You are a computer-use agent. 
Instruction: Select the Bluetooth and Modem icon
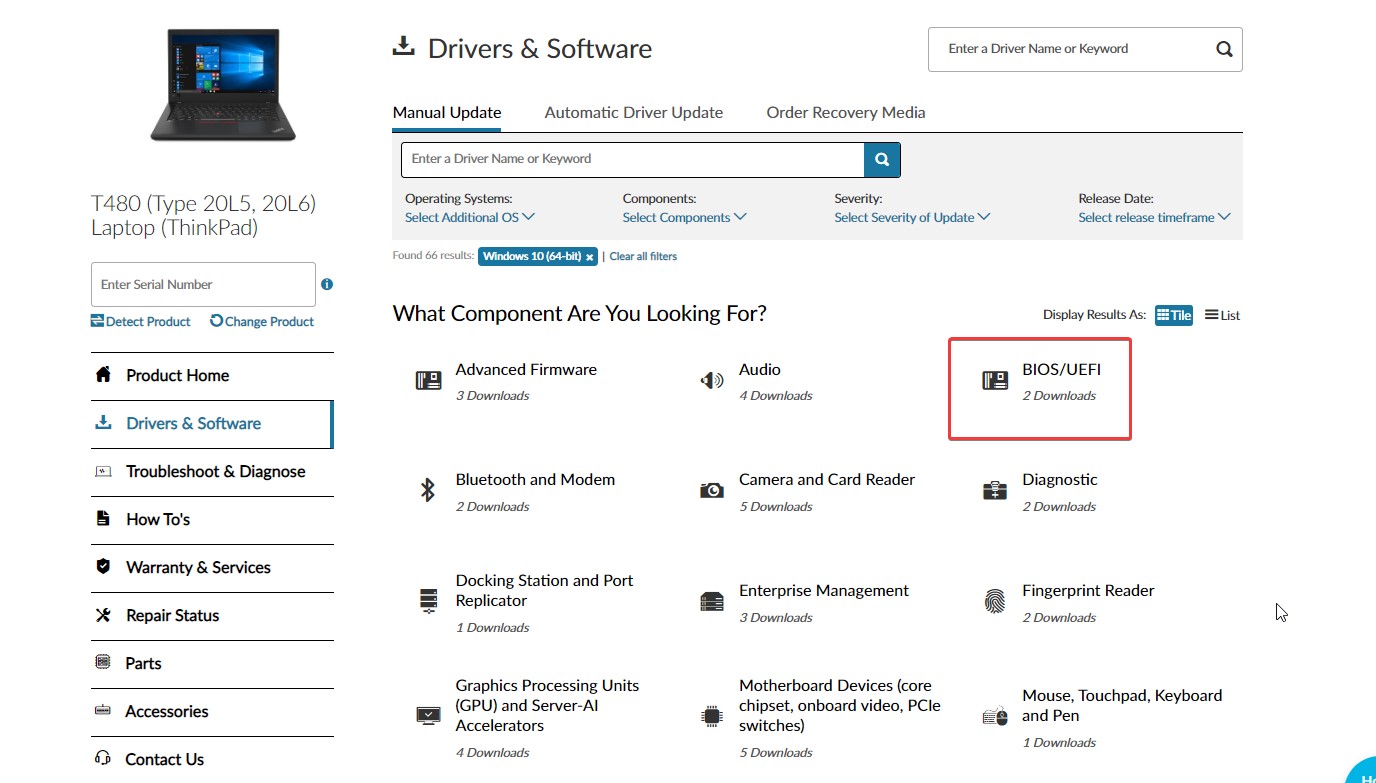[428, 490]
